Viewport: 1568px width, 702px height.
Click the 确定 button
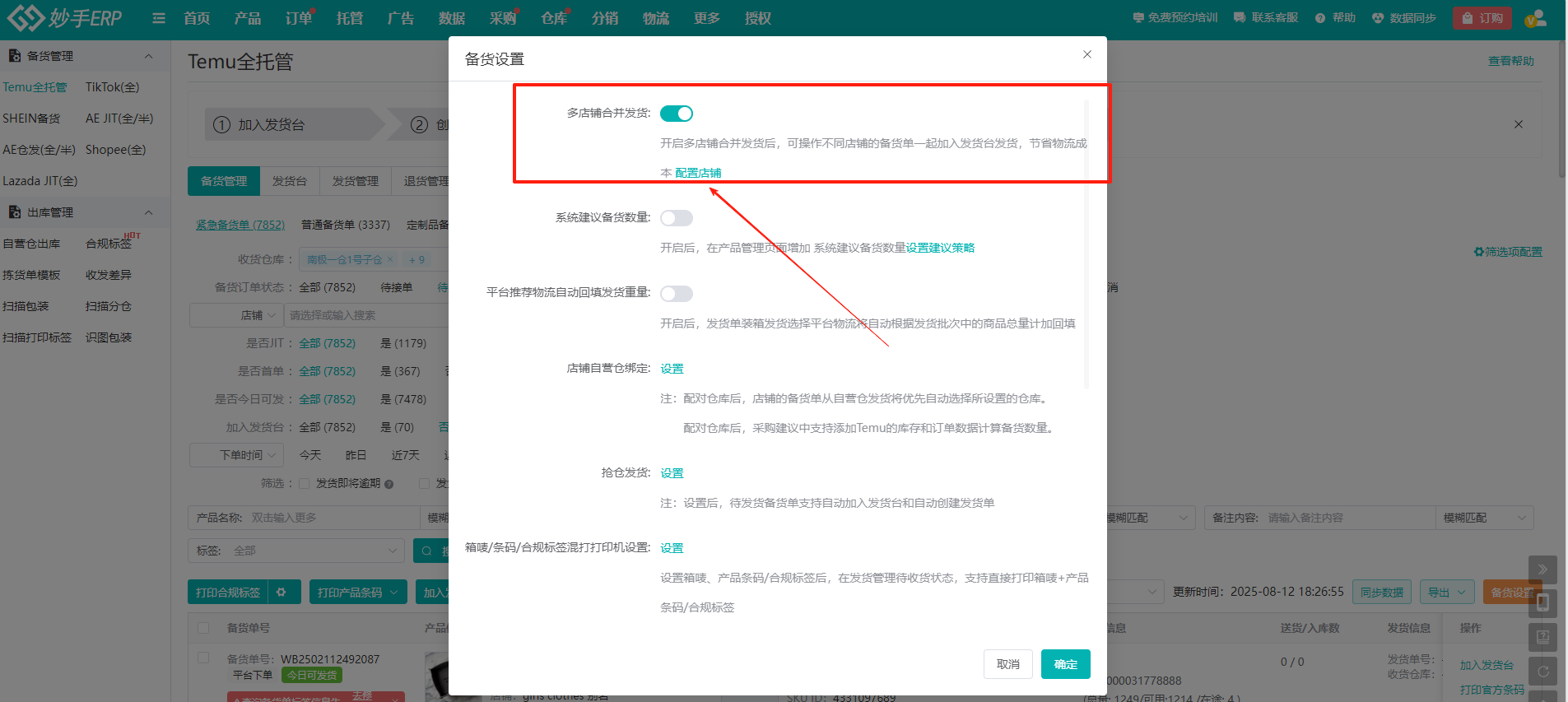(1066, 664)
